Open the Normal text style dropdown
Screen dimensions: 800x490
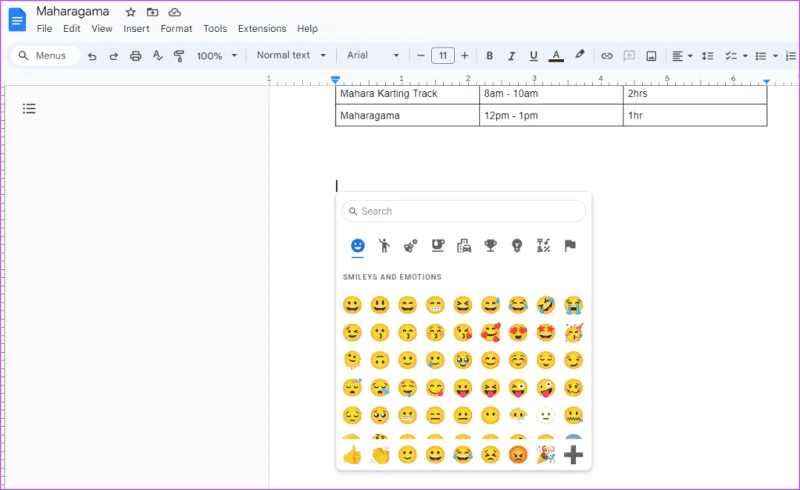(291, 55)
